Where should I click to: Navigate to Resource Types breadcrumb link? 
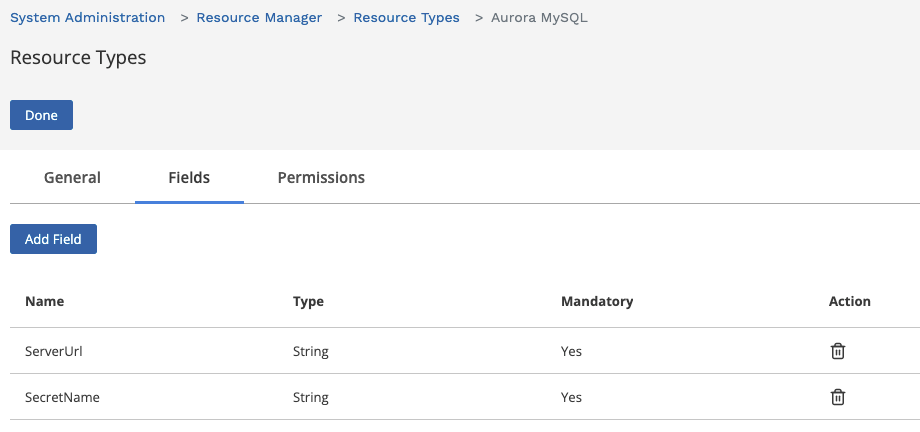[x=406, y=18]
